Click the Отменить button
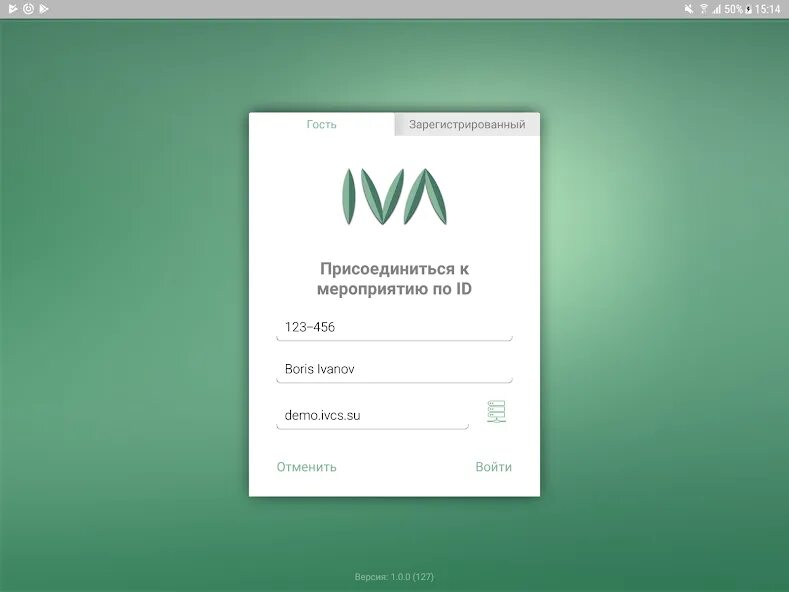This screenshot has width=789, height=592. coord(306,467)
